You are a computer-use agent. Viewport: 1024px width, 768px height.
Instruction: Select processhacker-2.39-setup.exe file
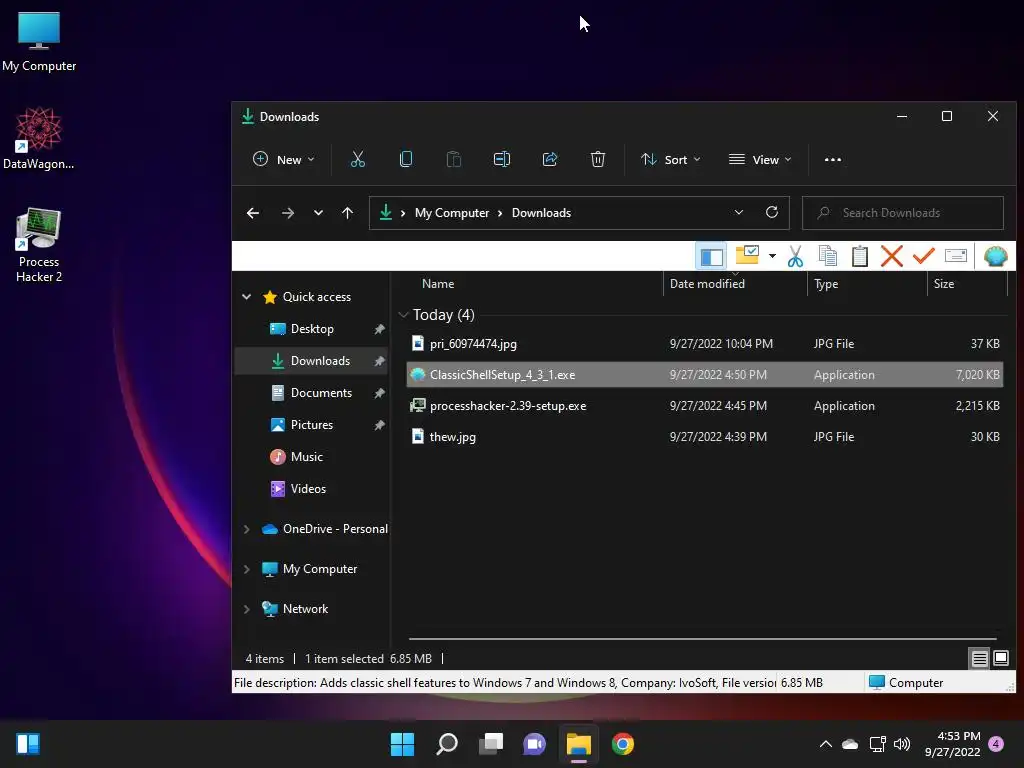705,406
